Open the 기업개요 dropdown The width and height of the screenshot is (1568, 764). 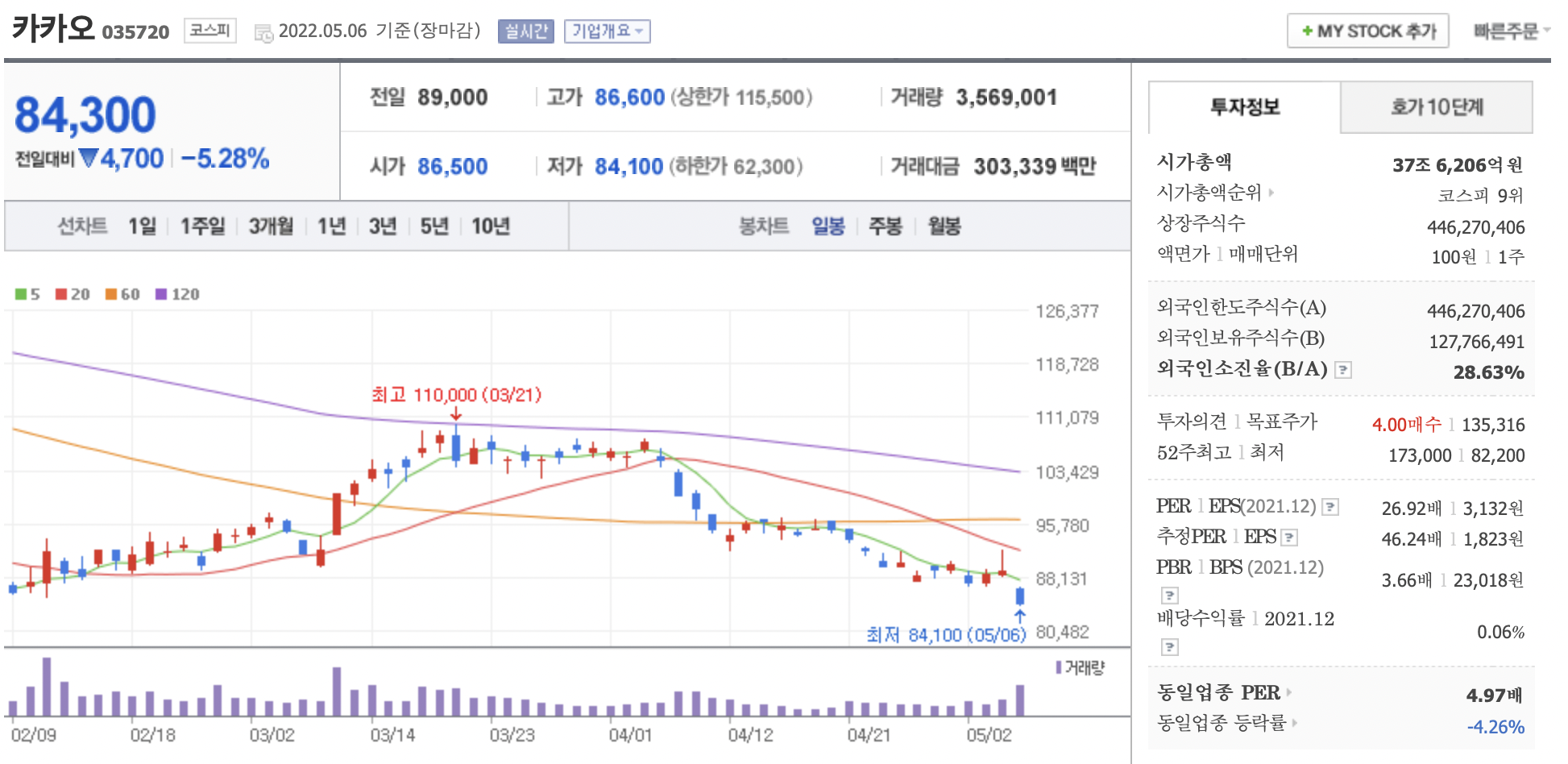tap(607, 31)
